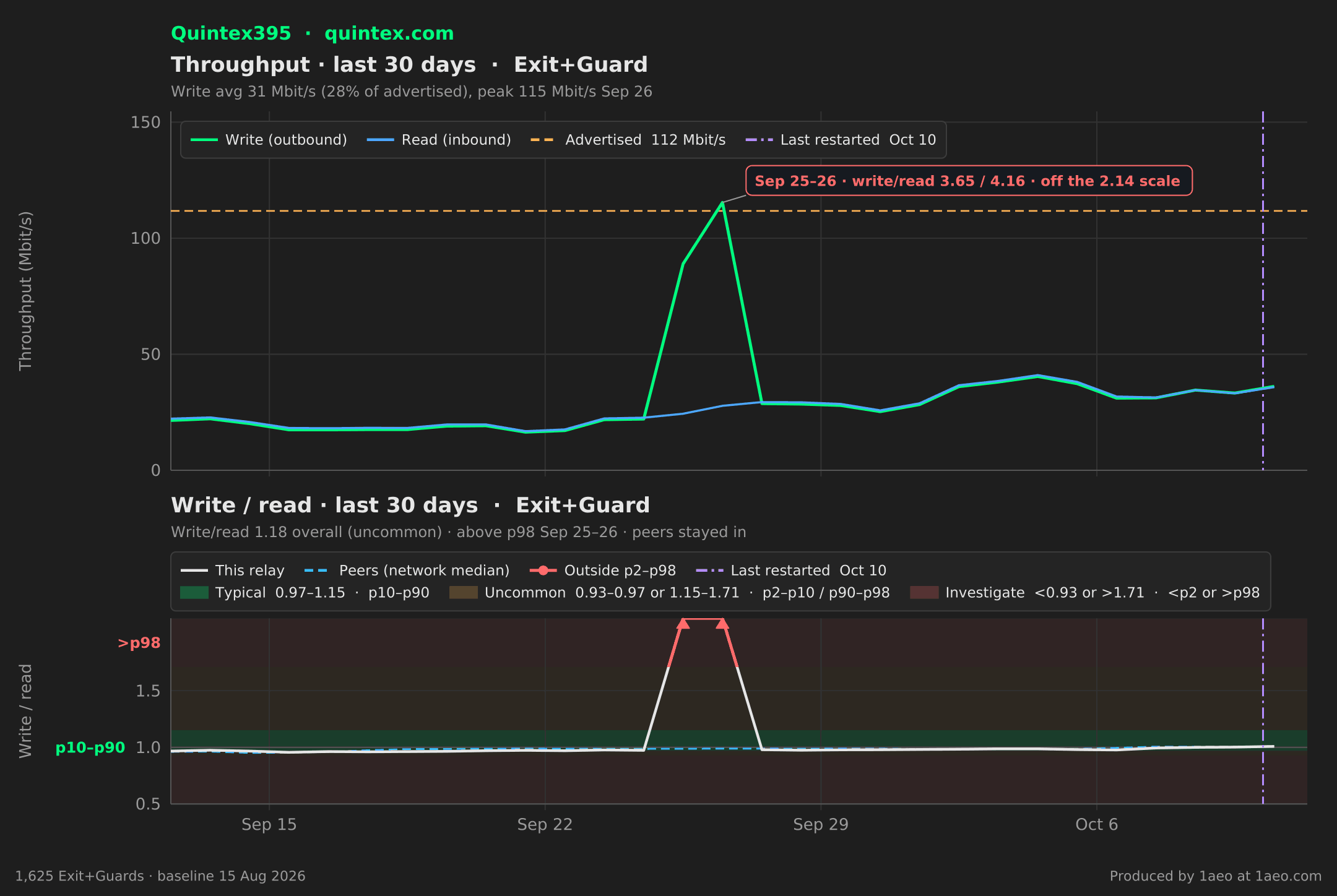Screen dimensions: 1337x896
Task: Click the Oct 6 x-axis tick label
Action: pyautogui.click(x=1097, y=825)
